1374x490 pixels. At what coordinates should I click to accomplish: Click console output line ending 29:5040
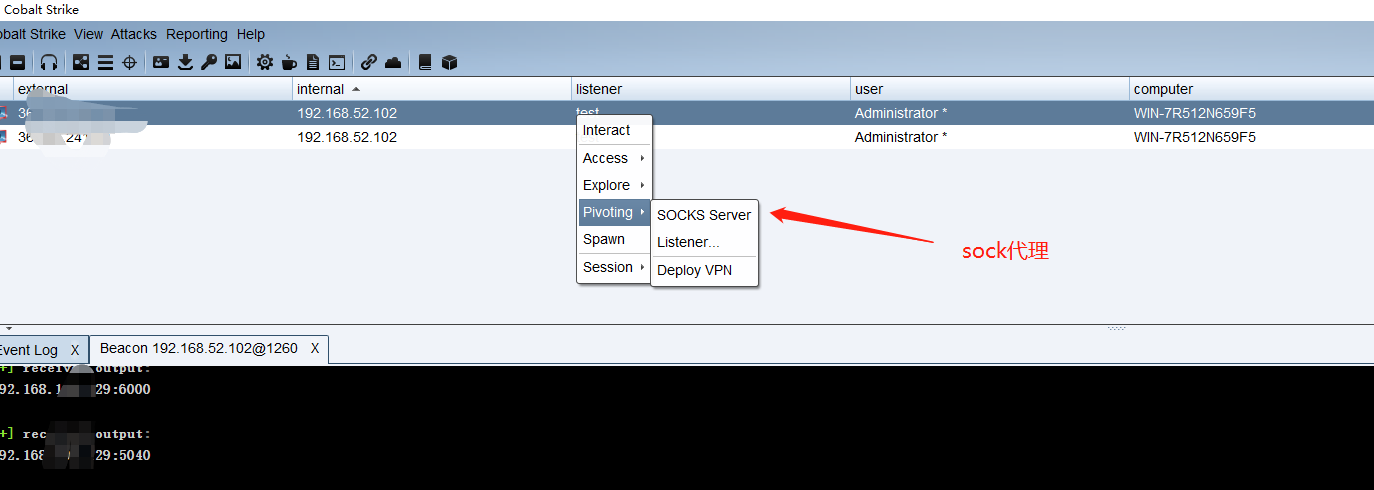75,455
